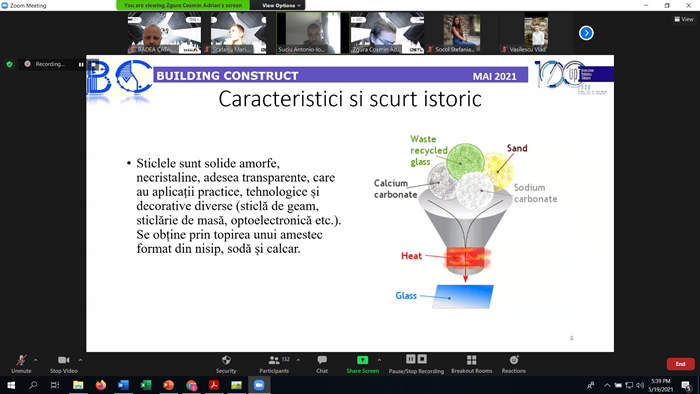Image resolution: width=700 pixels, height=394 pixels.
Task: Pause recording from Recording indicator
Action: [x=81, y=64]
